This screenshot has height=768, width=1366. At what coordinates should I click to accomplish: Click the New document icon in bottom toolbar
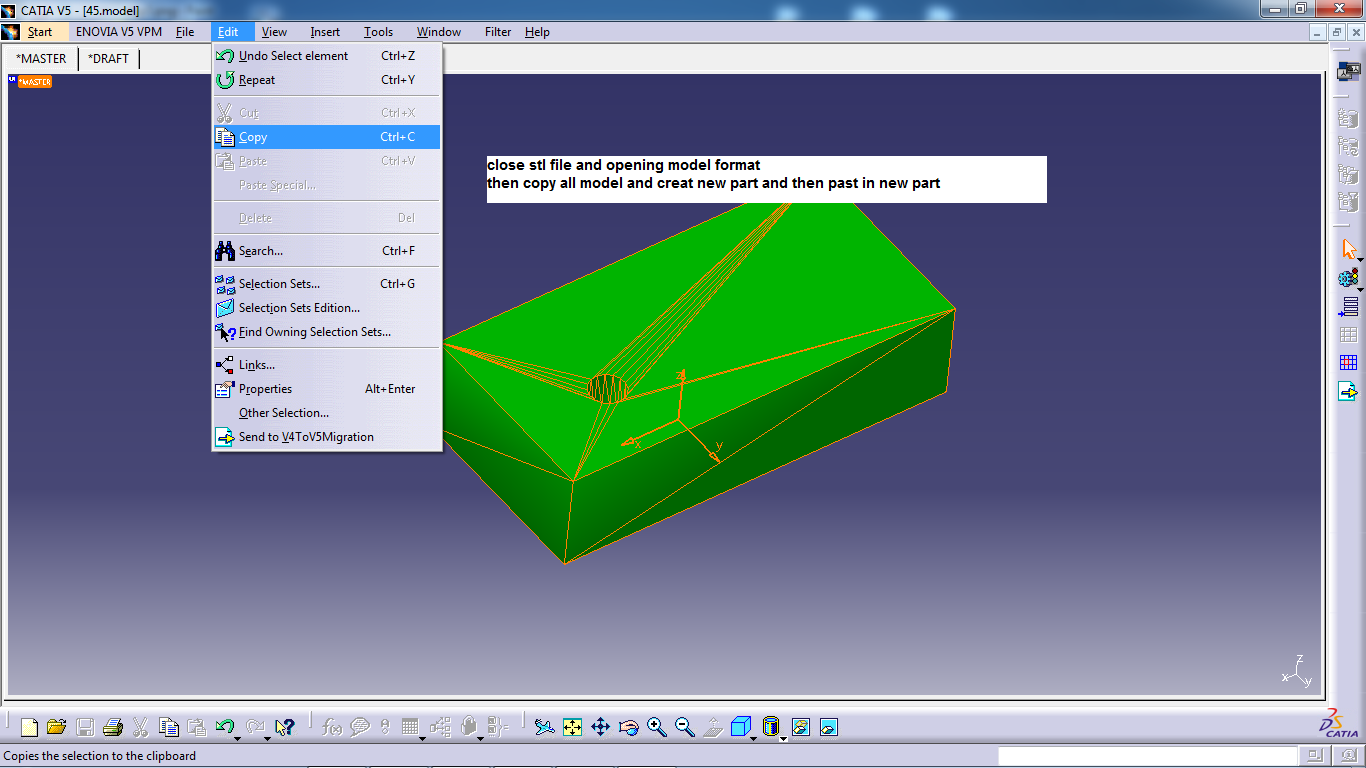point(29,728)
